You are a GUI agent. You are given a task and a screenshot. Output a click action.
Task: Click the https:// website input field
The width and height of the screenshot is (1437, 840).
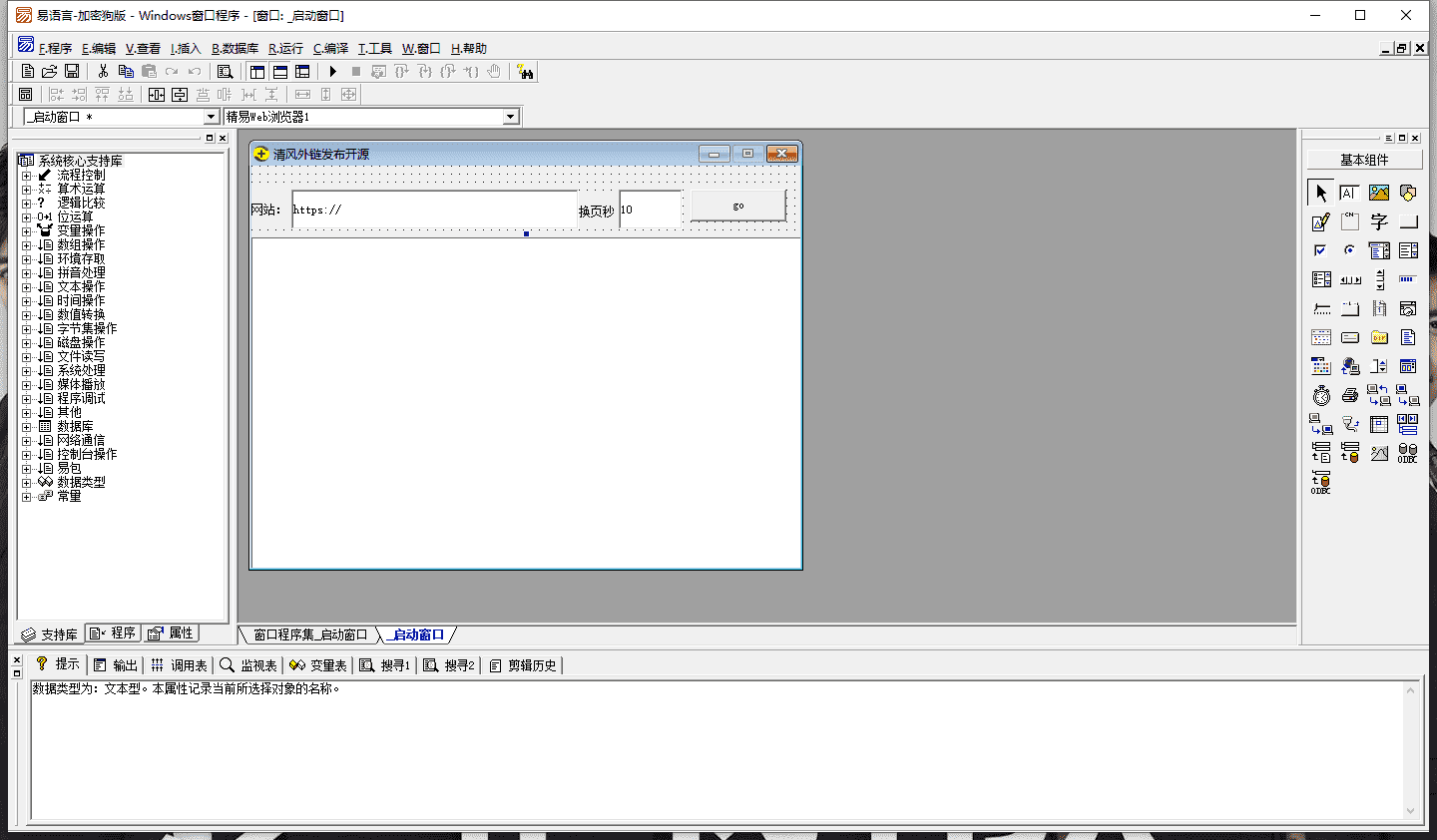pyautogui.click(x=434, y=210)
